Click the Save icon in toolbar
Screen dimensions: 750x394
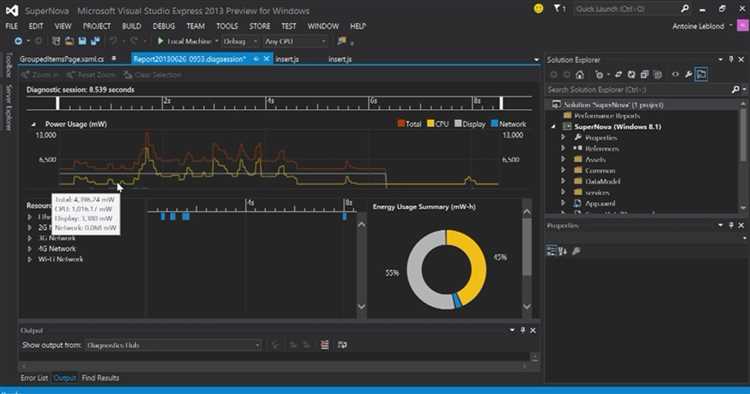tap(82, 42)
